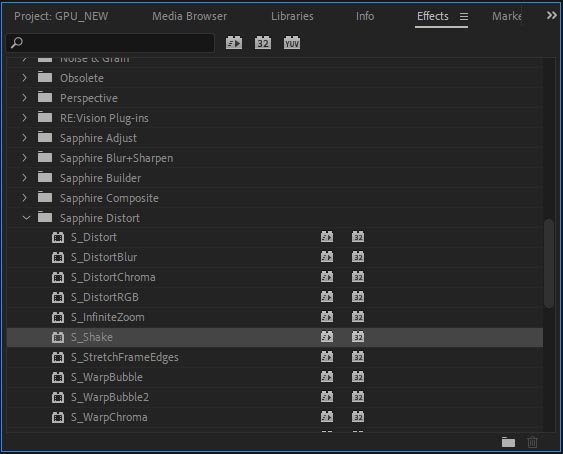This screenshot has height=454, width=563.
Task: Click the S_WarpBubble effect icon
Action: [x=58, y=377]
